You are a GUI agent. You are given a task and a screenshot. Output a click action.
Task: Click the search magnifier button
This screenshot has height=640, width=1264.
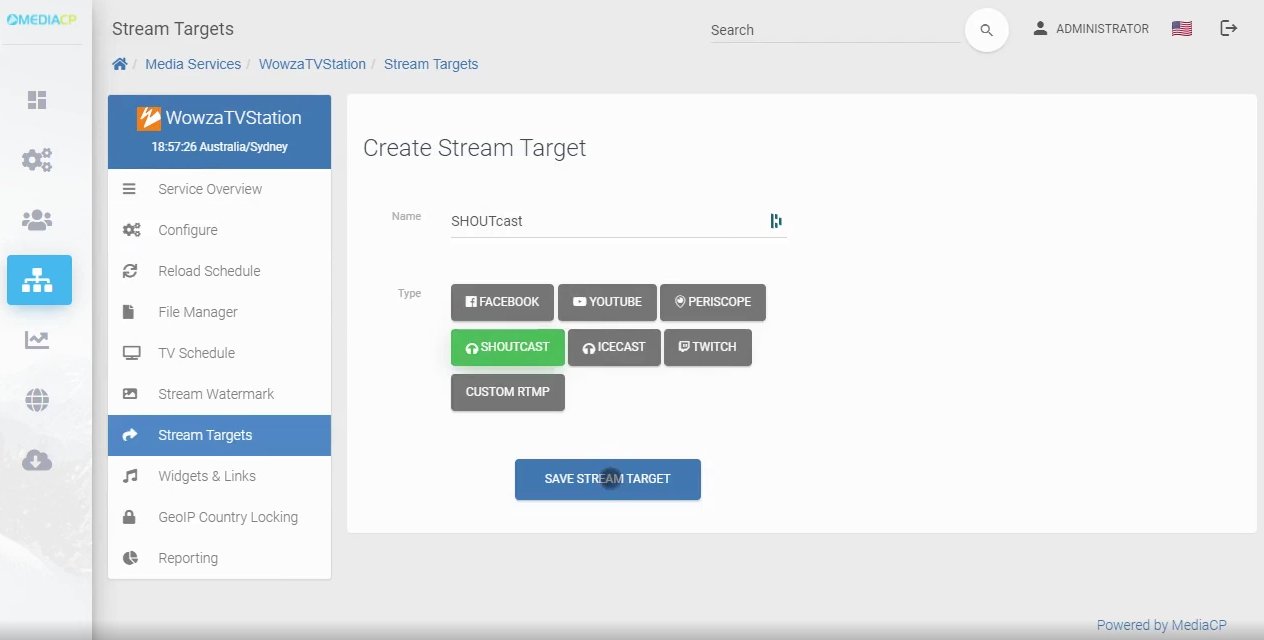986,30
